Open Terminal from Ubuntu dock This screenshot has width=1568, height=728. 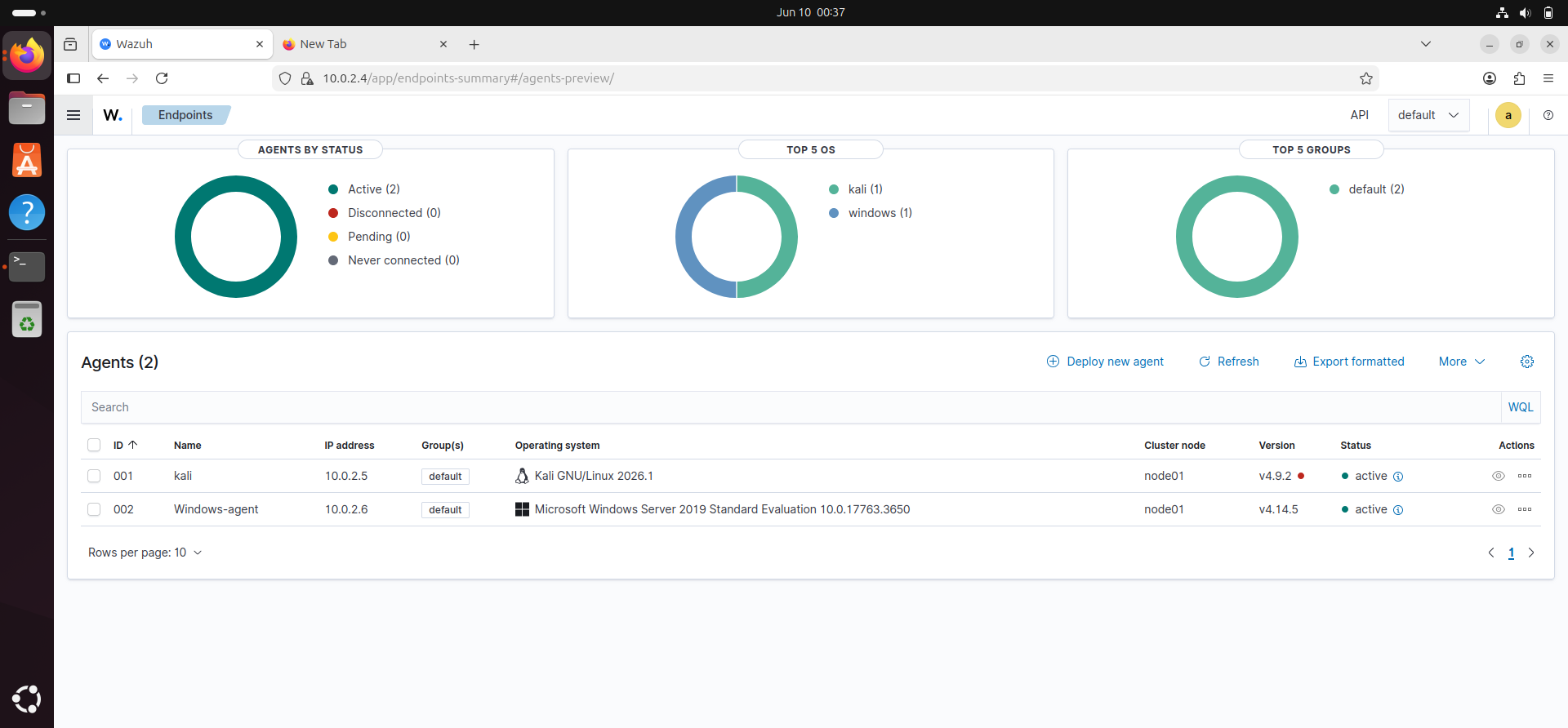(x=27, y=266)
